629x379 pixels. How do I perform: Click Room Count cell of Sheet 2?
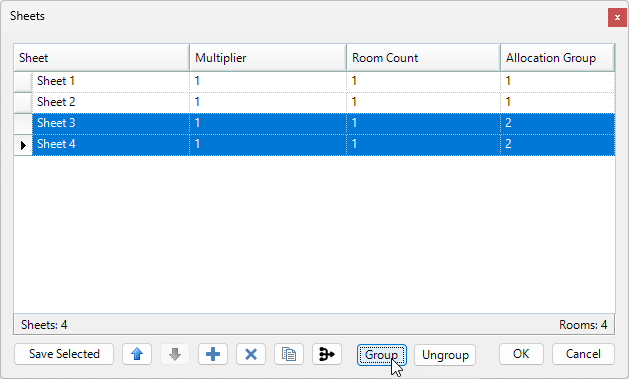(424, 102)
